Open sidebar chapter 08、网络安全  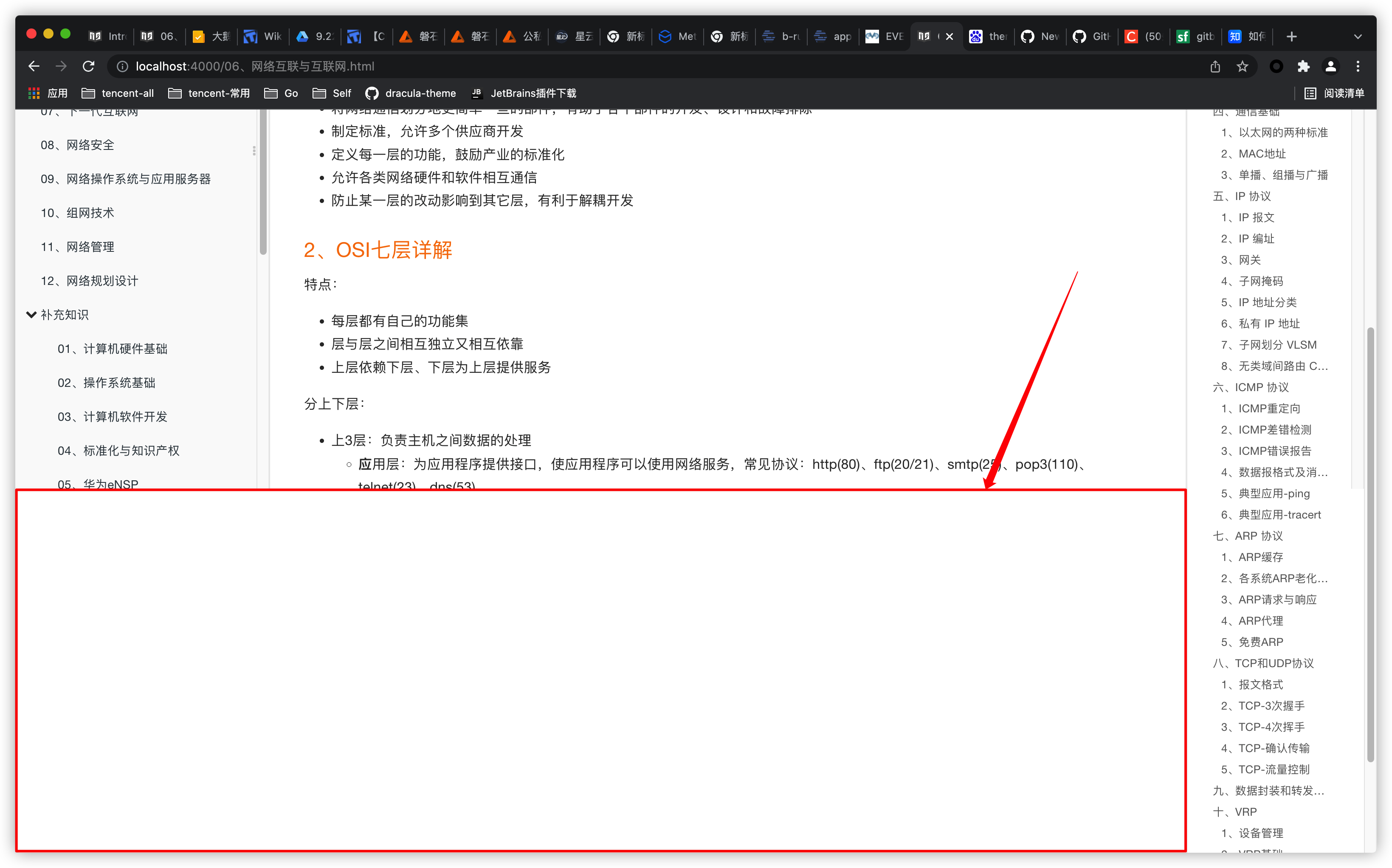click(x=77, y=145)
